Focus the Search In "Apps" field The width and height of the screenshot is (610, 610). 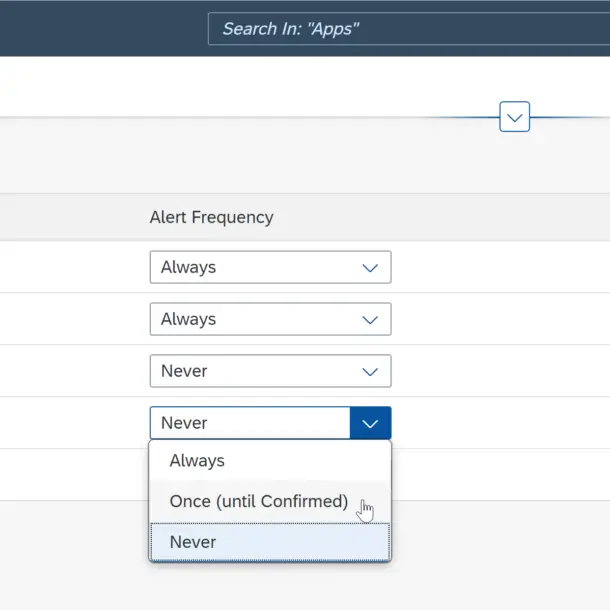tap(408, 29)
